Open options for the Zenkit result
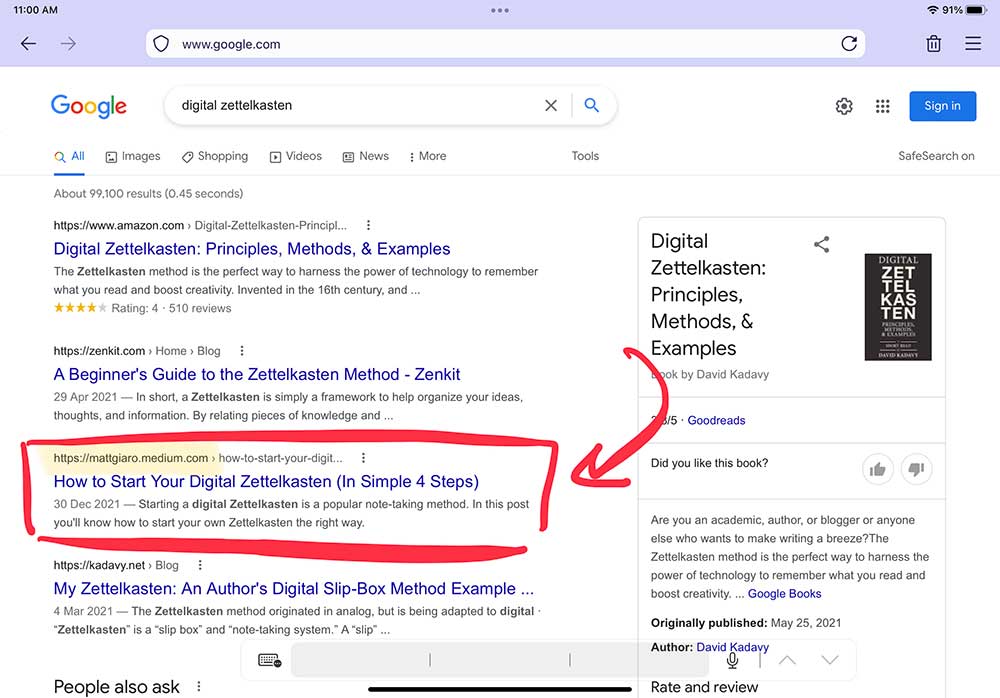 [242, 351]
